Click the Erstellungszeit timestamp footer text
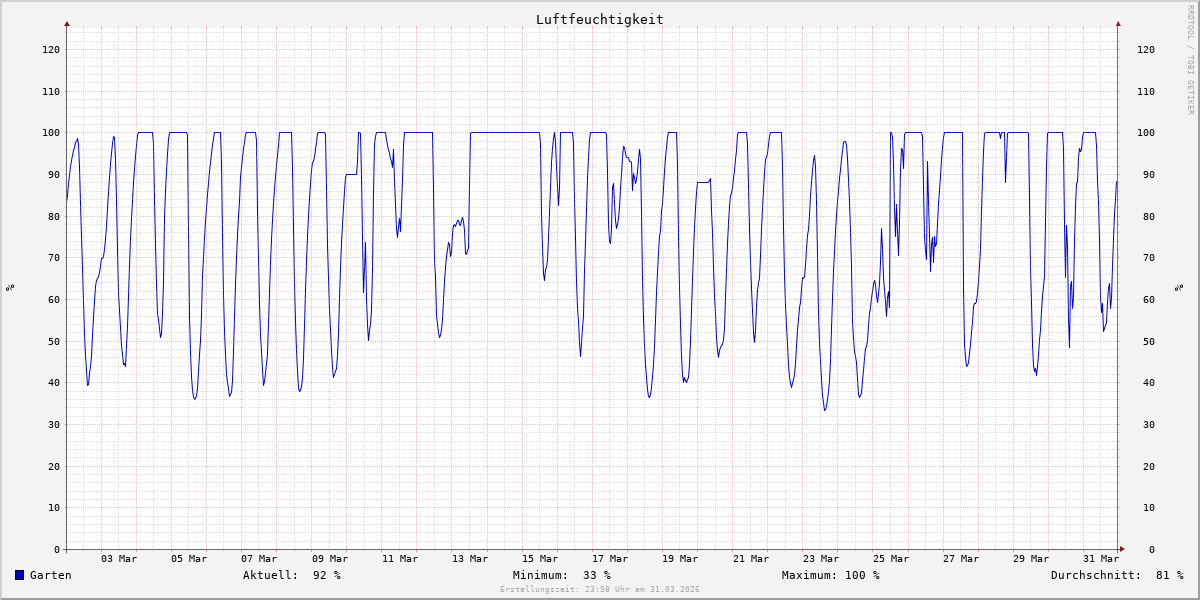This screenshot has height=600, width=1200. [x=599, y=590]
